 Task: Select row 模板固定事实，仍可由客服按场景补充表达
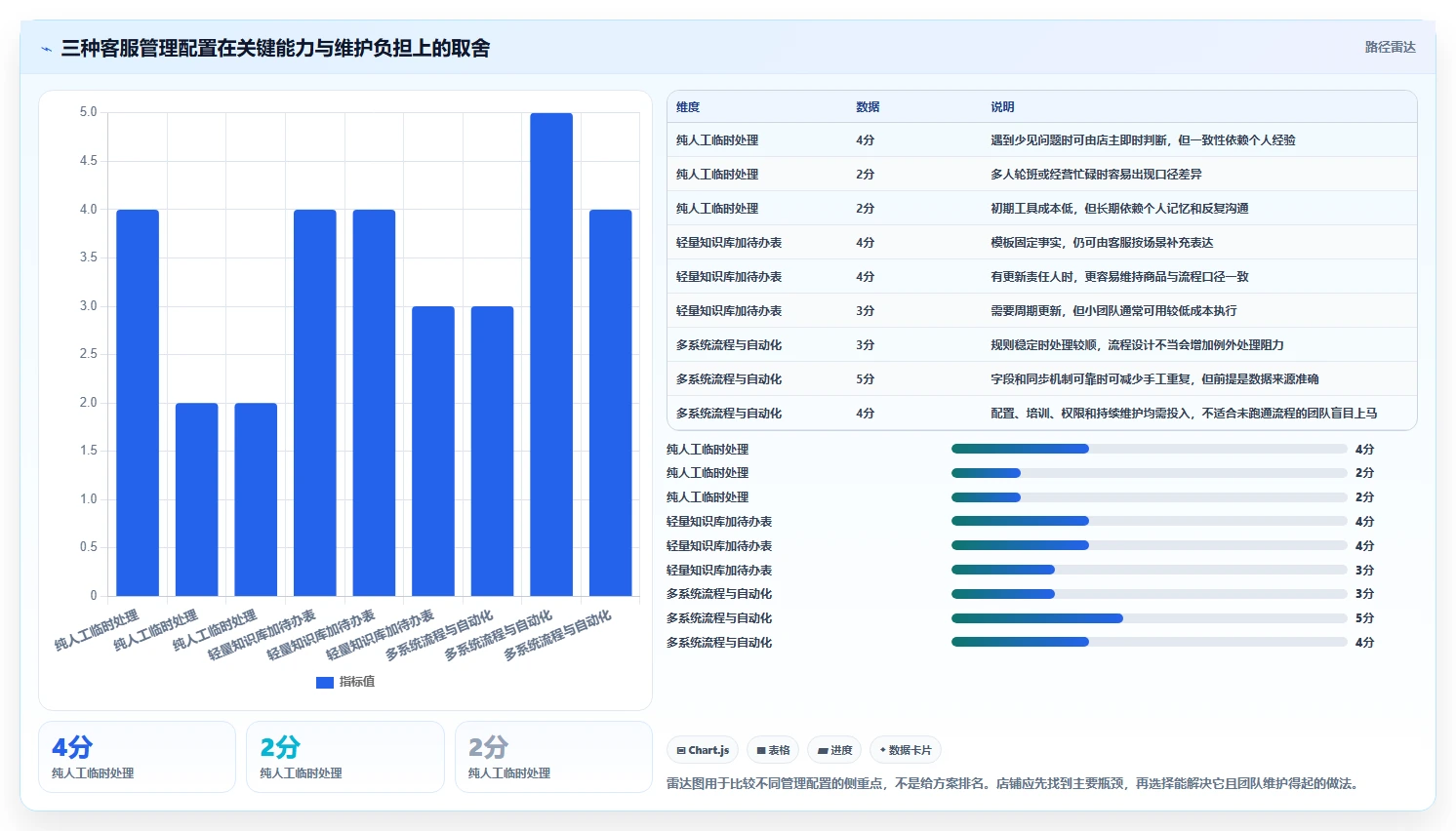(x=1042, y=243)
